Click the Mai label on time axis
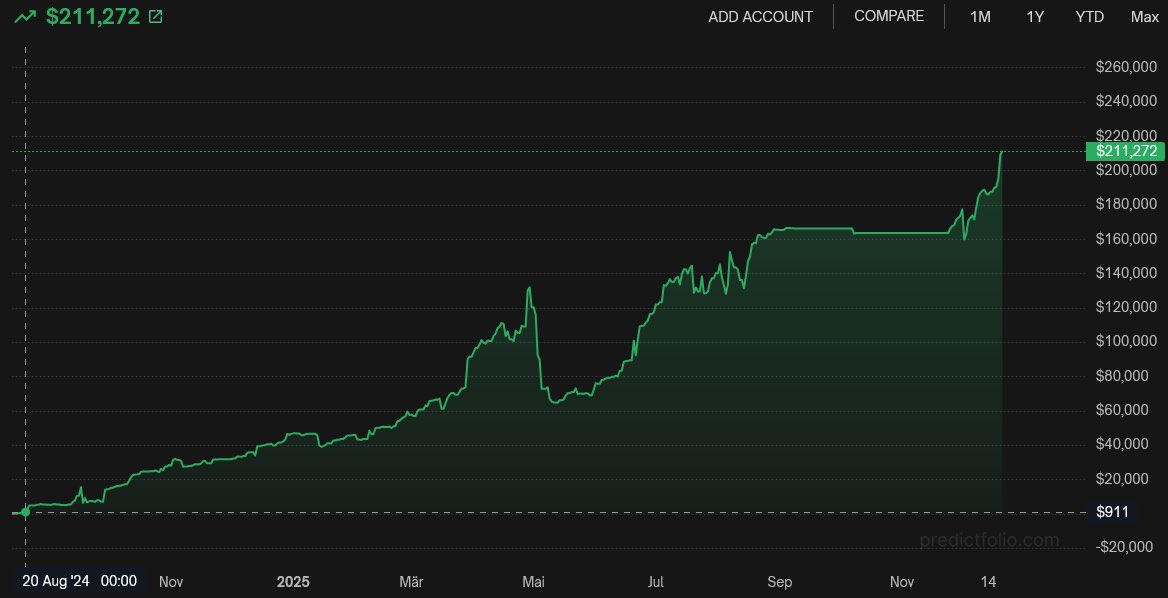 point(533,582)
